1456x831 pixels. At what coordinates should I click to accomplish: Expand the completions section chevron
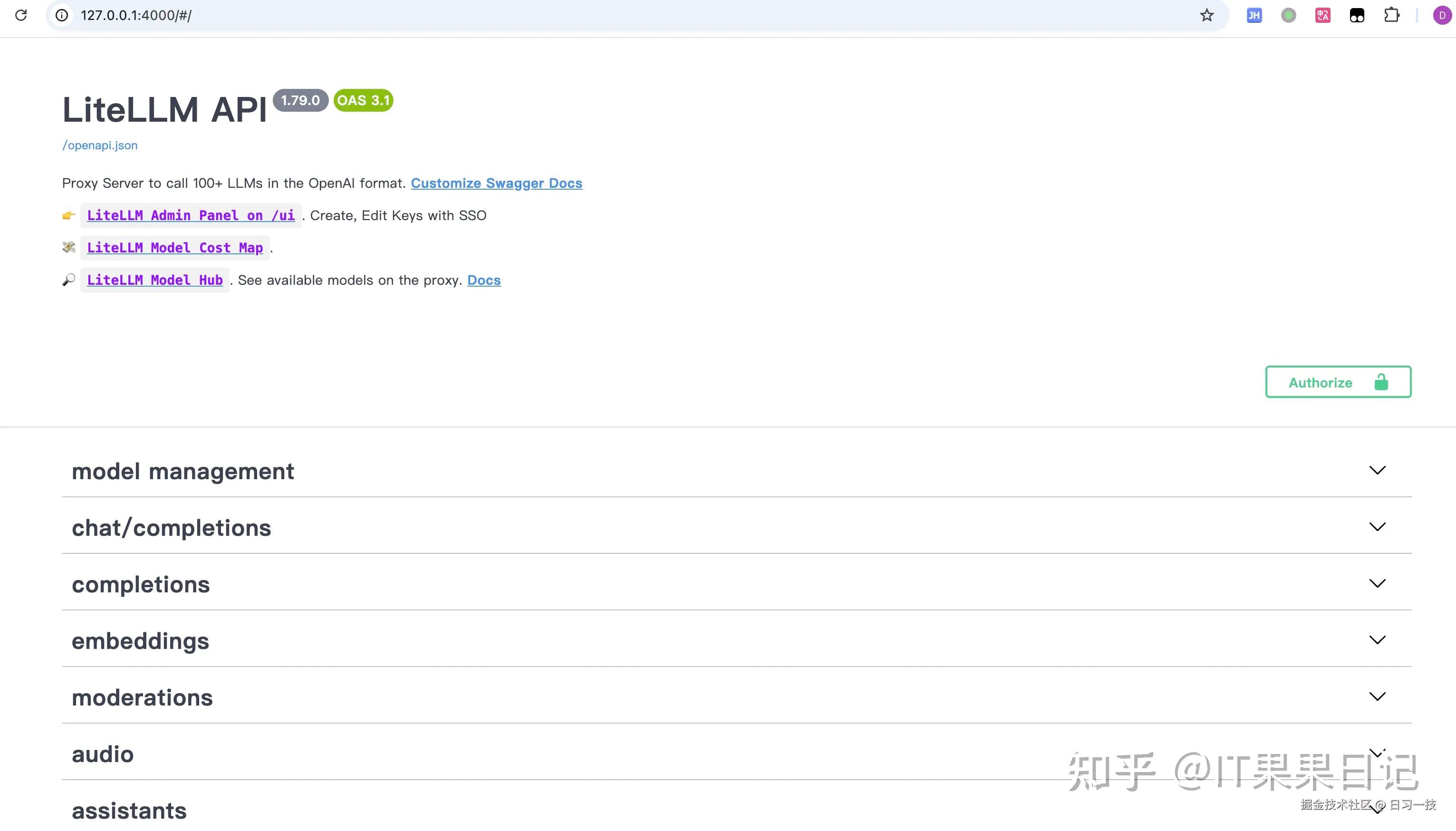(x=1377, y=583)
